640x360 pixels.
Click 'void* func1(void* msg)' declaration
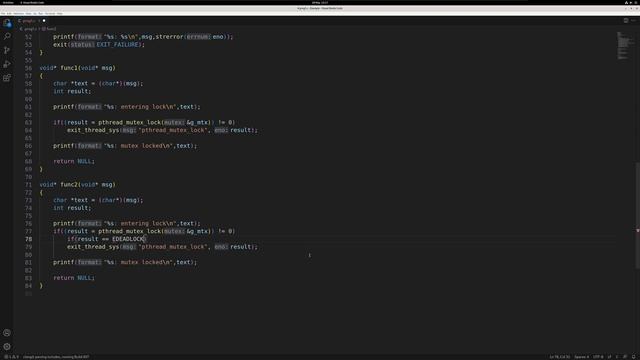point(78,68)
